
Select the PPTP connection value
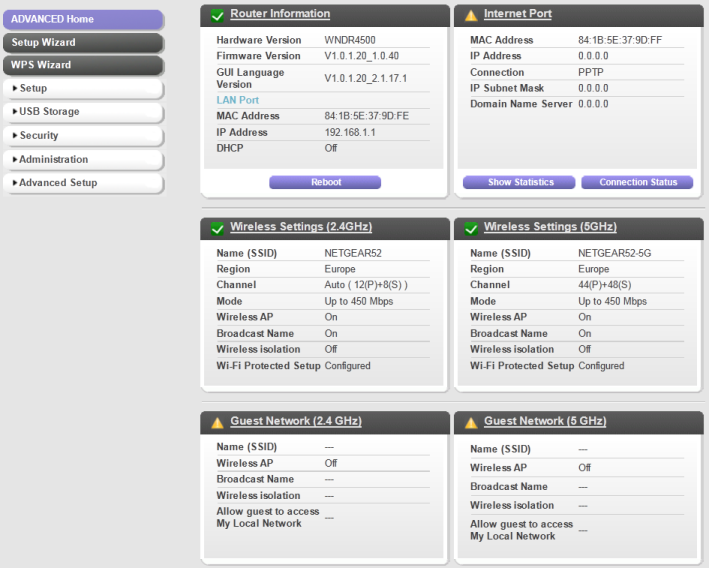[x=591, y=72]
